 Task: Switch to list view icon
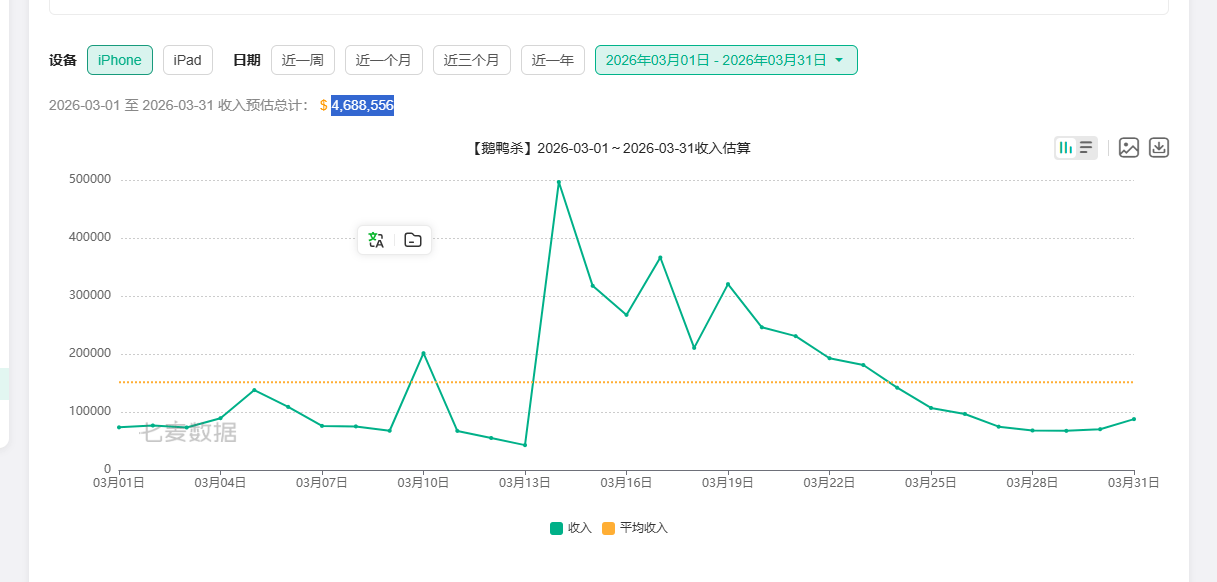[x=1086, y=148]
